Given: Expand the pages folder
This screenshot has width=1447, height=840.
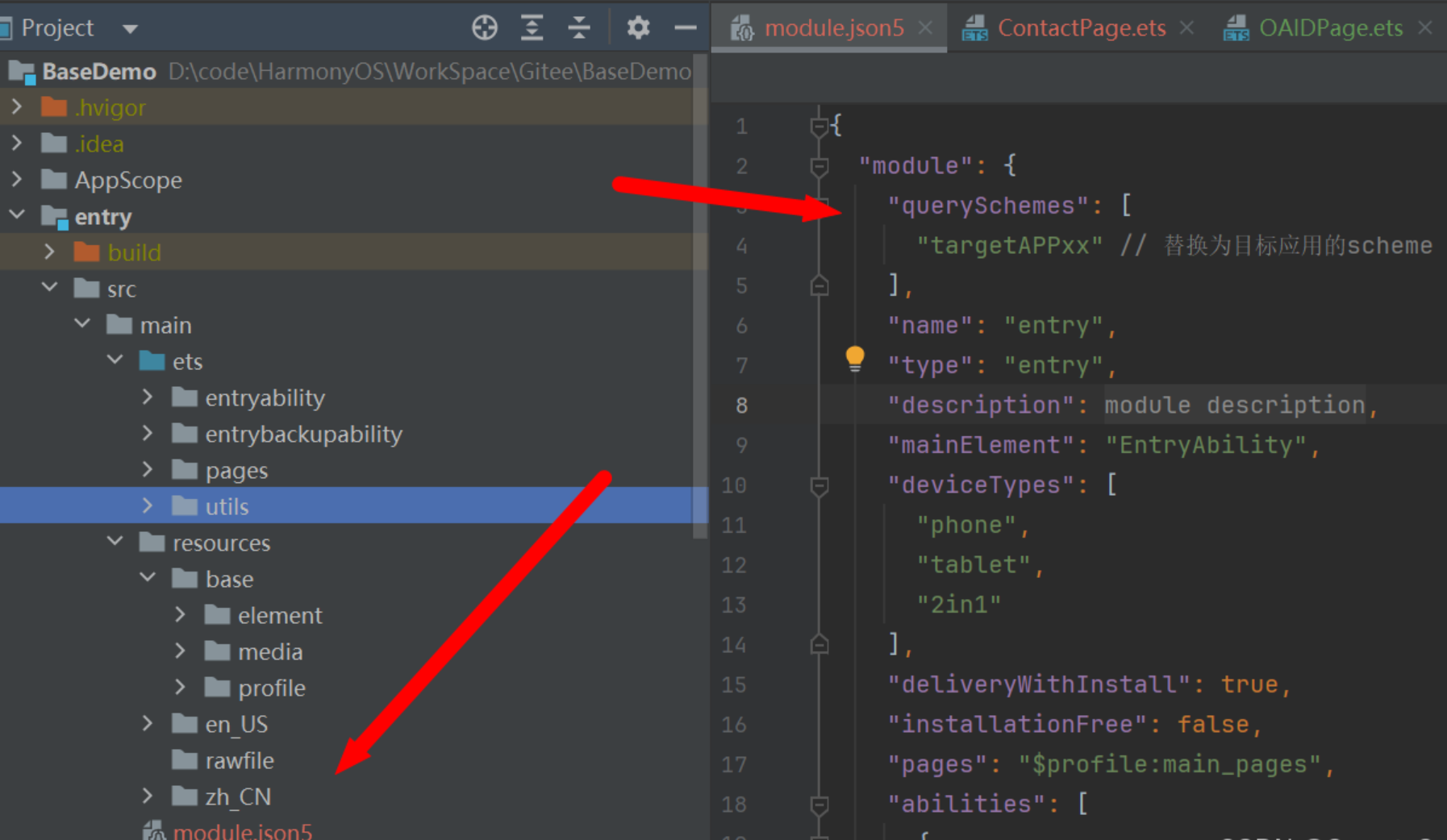Looking at the screenshot, I should click(148, 469).
